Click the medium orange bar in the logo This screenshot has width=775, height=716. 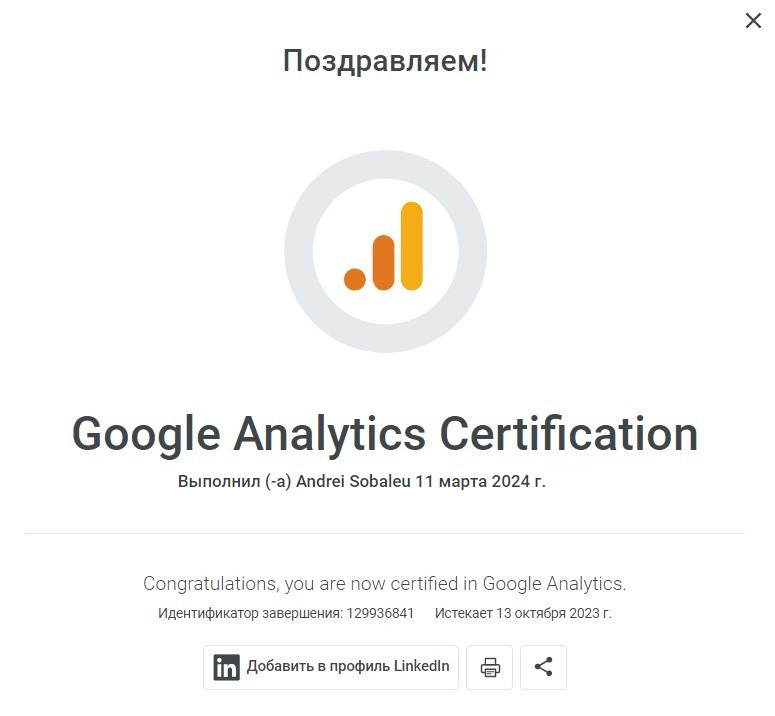(x=384, y=262)
